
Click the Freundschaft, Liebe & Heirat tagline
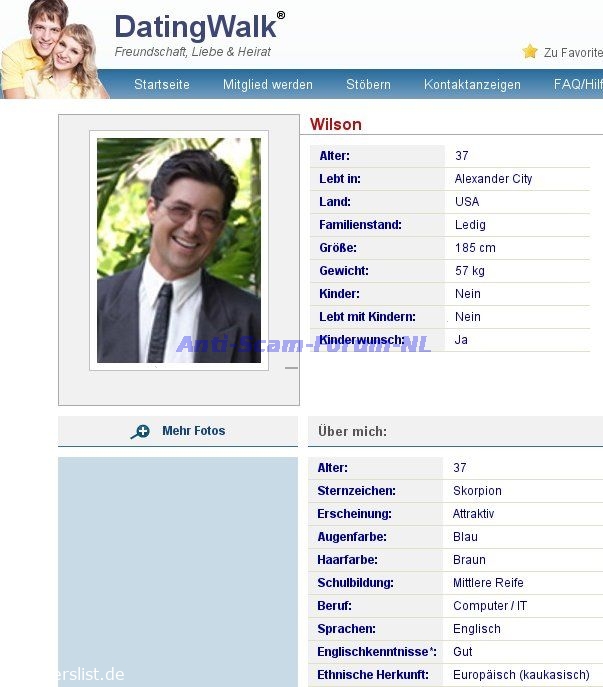click(193, 52)
